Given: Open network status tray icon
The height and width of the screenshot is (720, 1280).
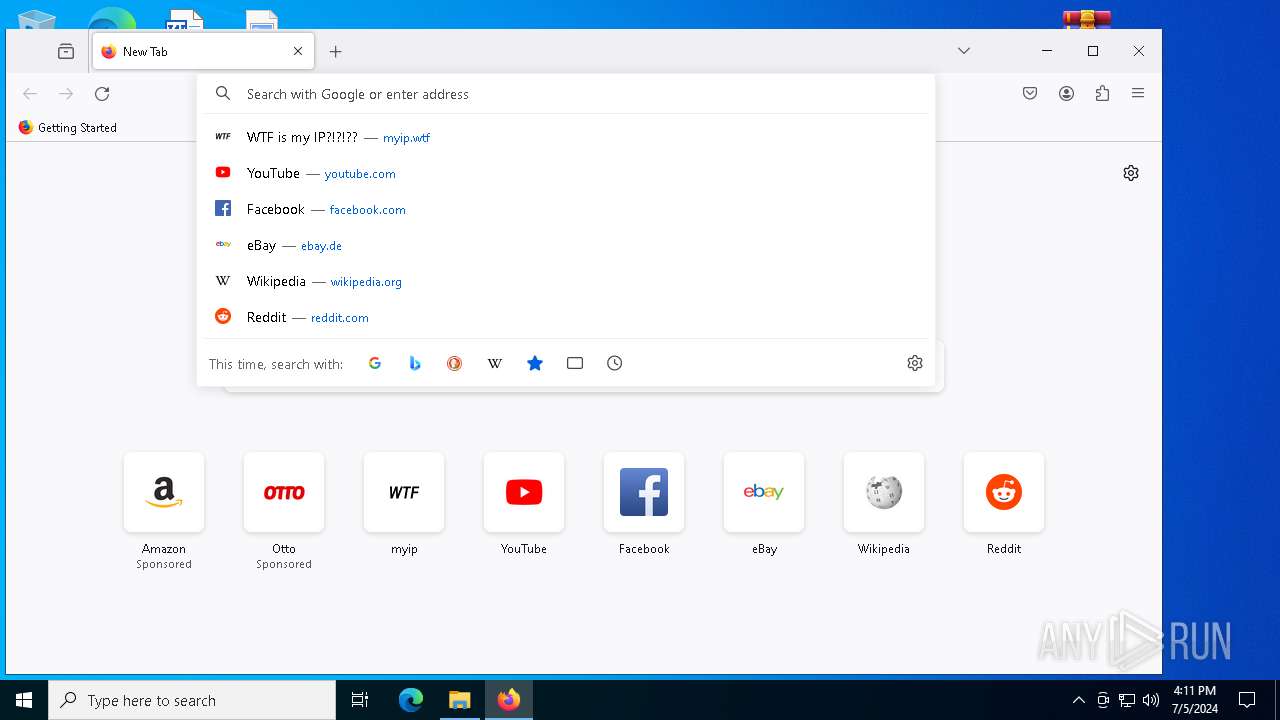Looking at the screenshot, I should click(x=1127, y=700).
